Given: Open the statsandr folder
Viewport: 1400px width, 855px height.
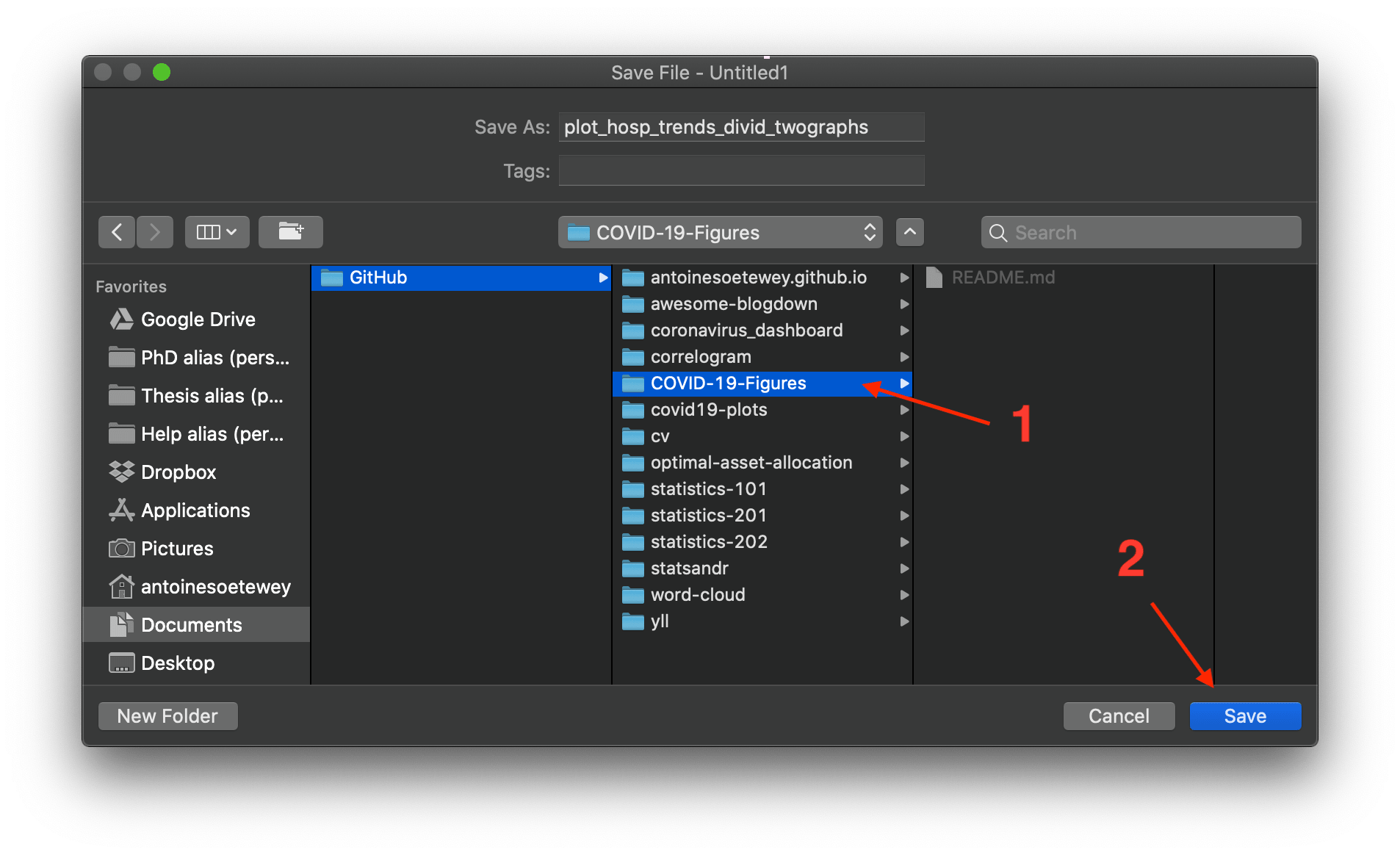Looking at the screenshot, I should (x=762, y=569).
